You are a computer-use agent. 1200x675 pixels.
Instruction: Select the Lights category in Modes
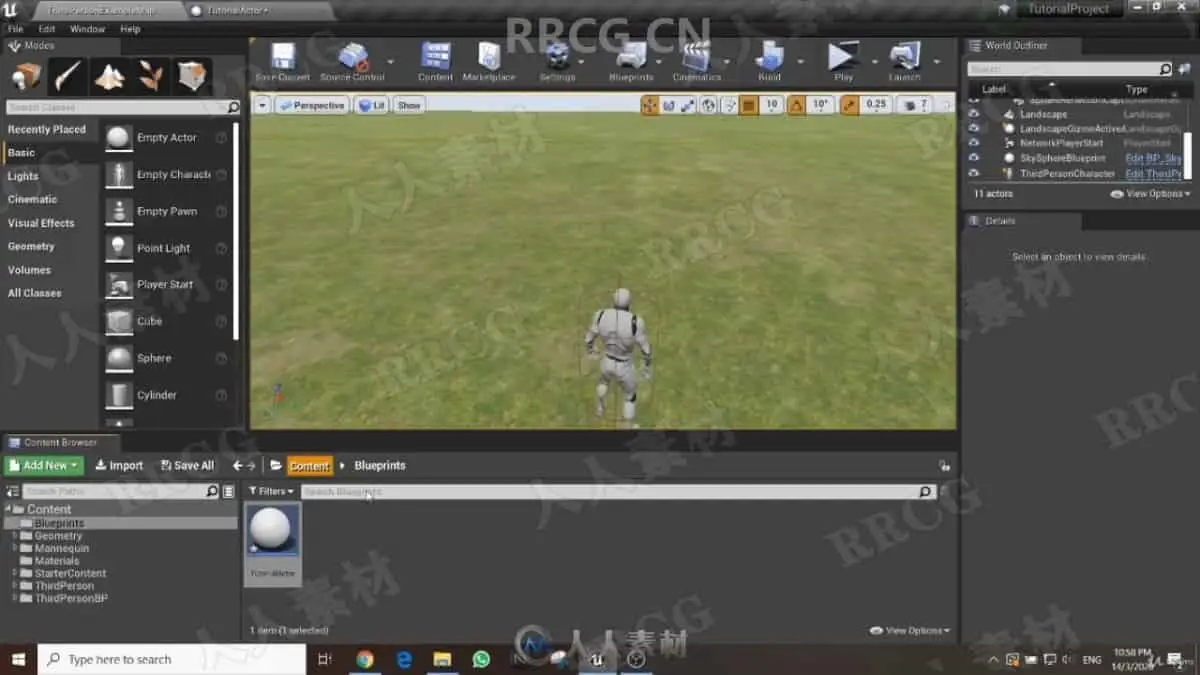(x=23, y=176)
